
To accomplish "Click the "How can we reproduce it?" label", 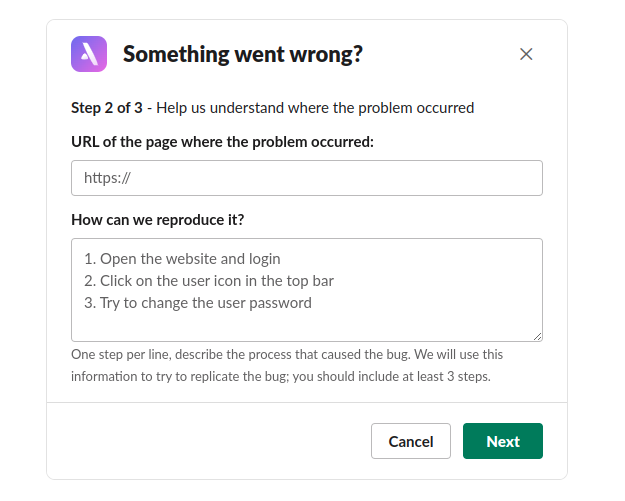I will (158, 220).
